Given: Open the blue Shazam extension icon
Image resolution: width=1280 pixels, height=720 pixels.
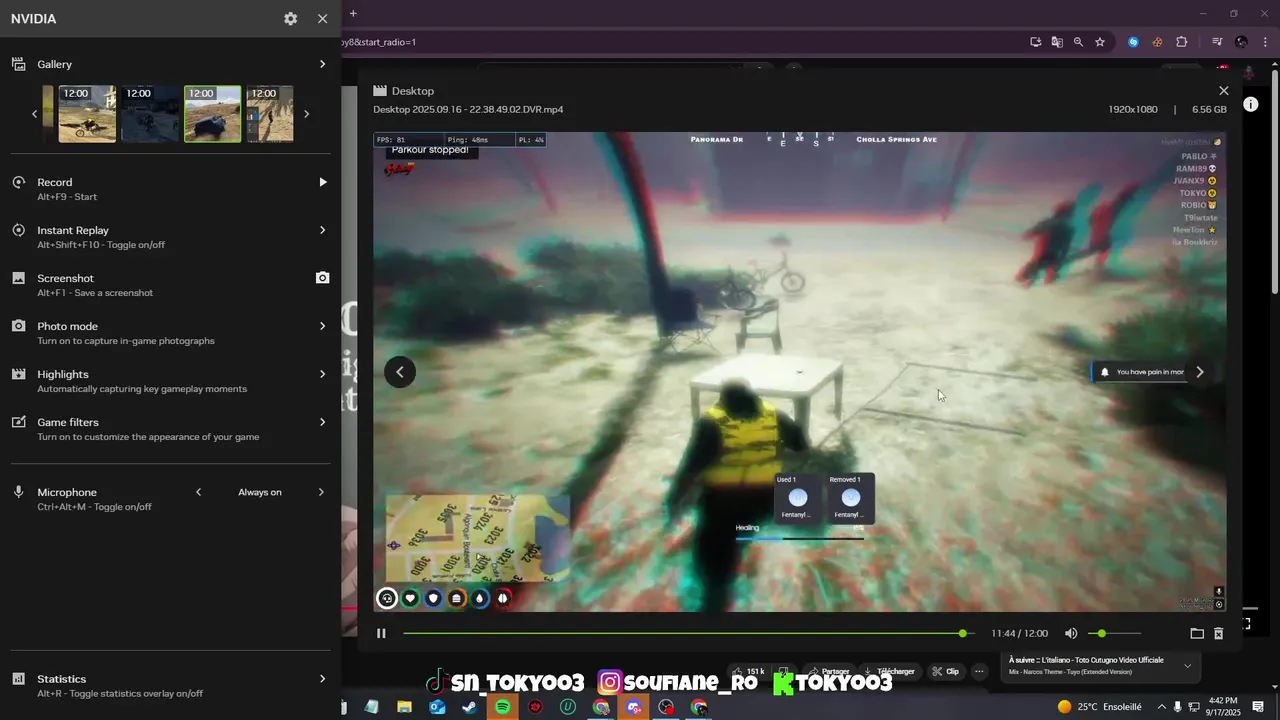Looking at the screenshot, I should (x=1133, y=42).
